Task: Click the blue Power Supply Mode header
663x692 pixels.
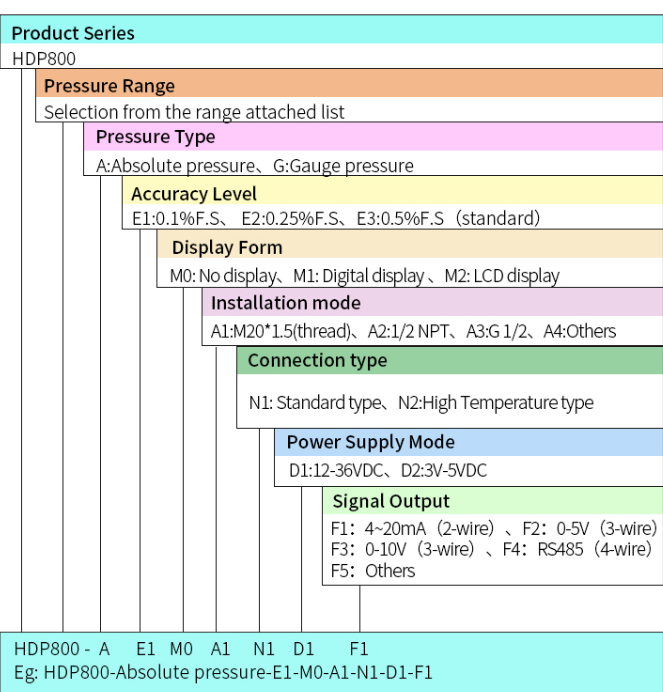Action: click(370, 442)
